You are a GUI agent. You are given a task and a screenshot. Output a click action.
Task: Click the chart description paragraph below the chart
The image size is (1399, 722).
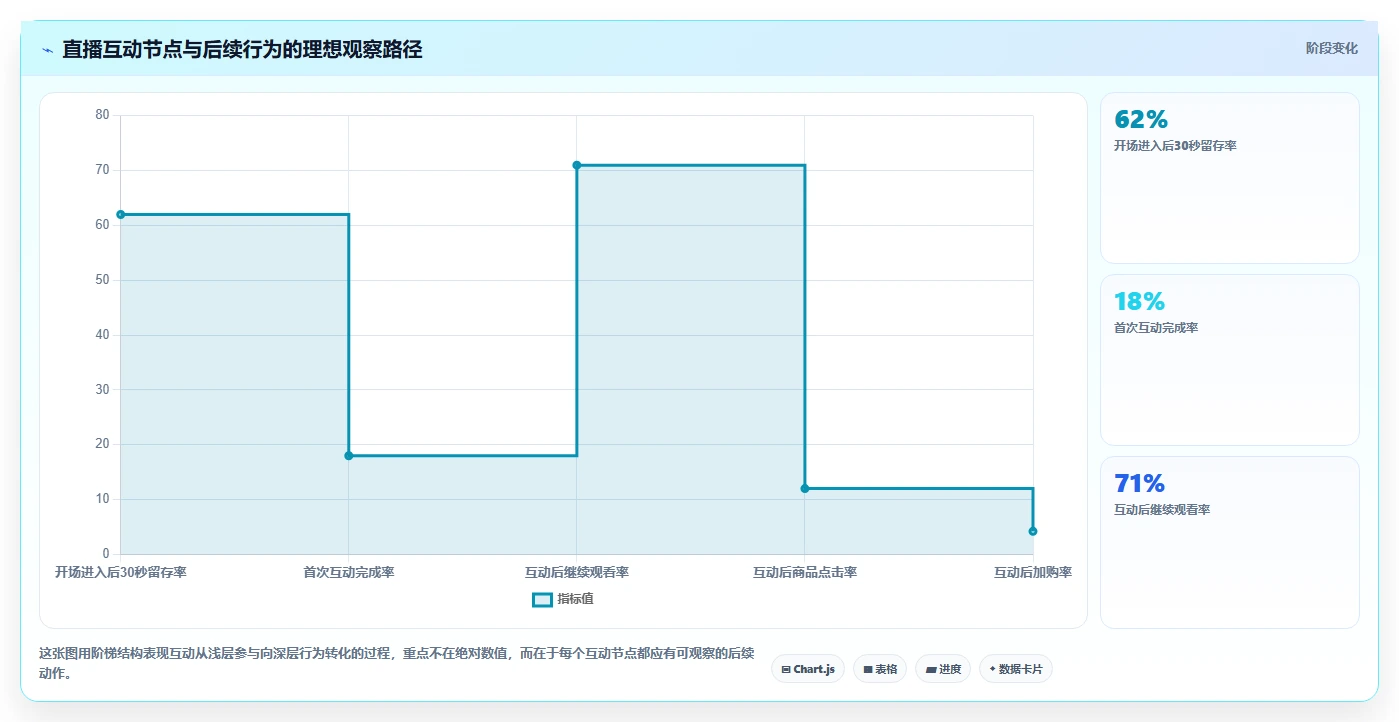pyautogui.click(x=397, y=663)
